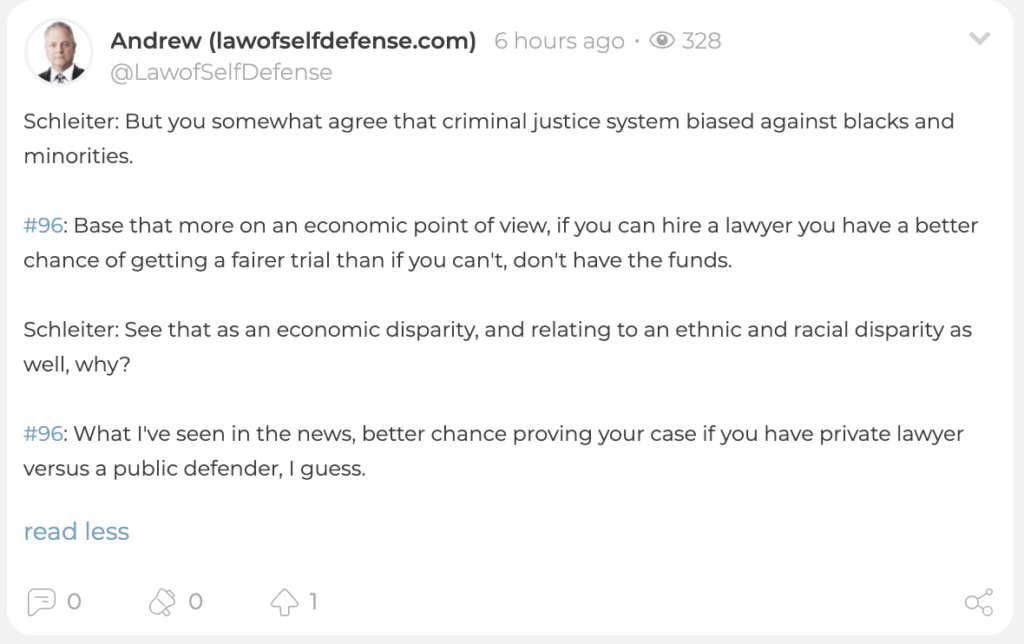
Task: Click the eye views icon
Action: 662,40
